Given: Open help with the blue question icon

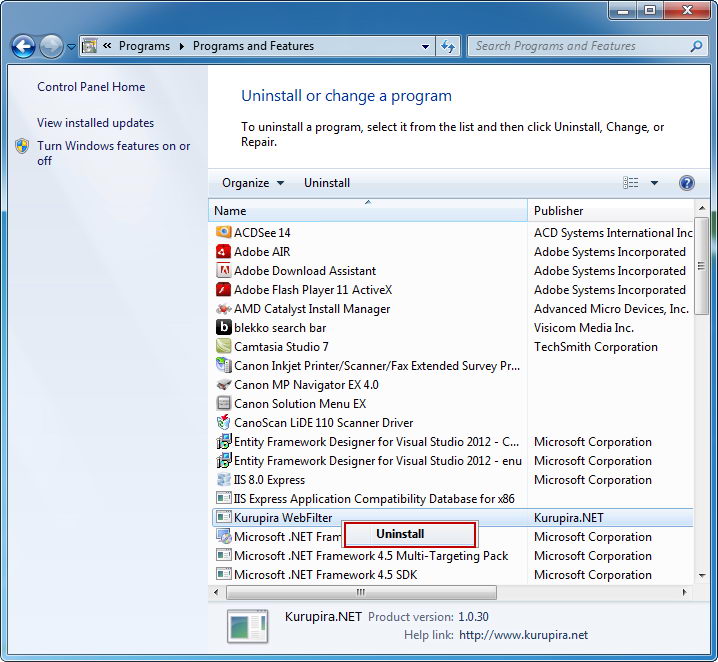Looking at the screenshot, I should [686, 183].
